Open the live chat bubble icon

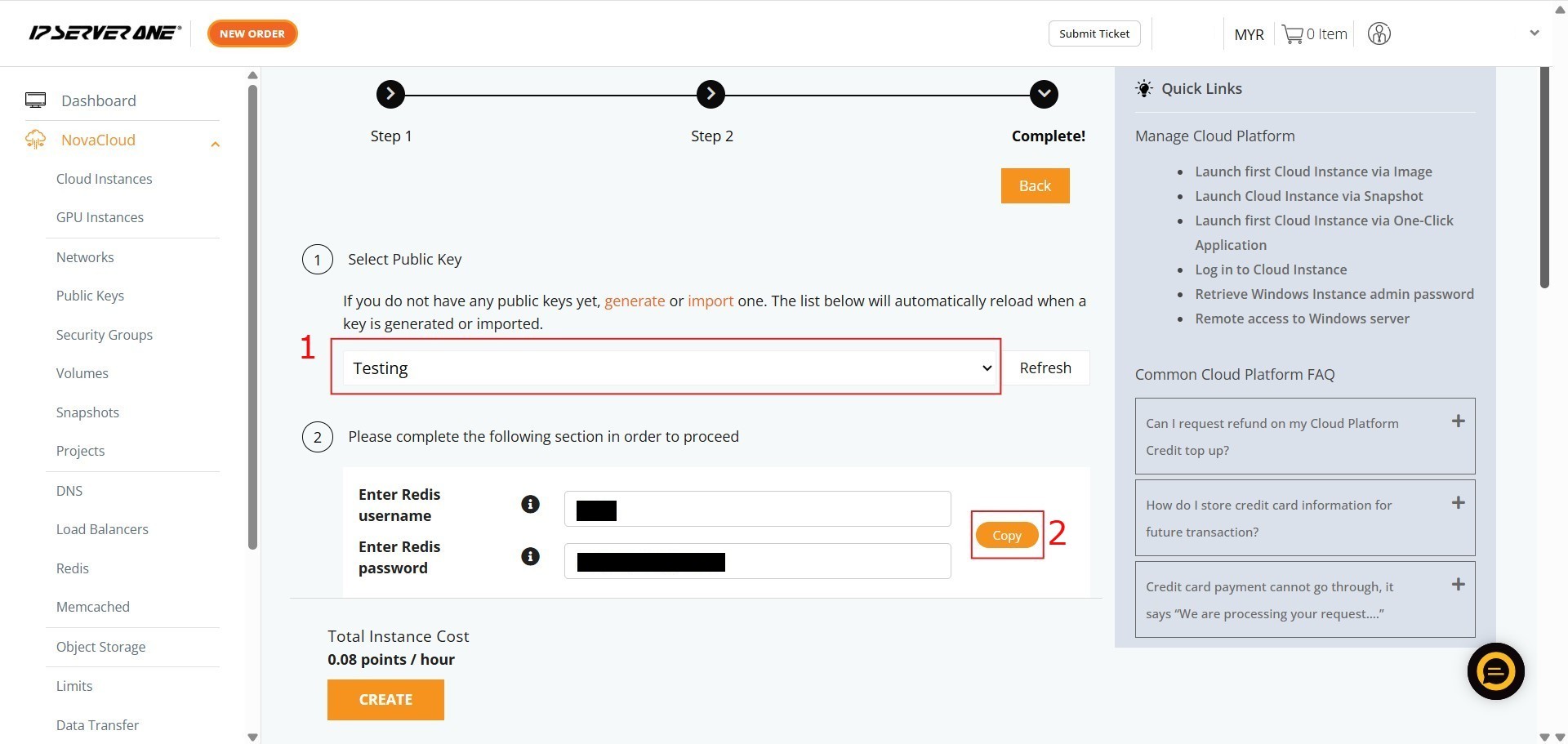pos(1495,671)
